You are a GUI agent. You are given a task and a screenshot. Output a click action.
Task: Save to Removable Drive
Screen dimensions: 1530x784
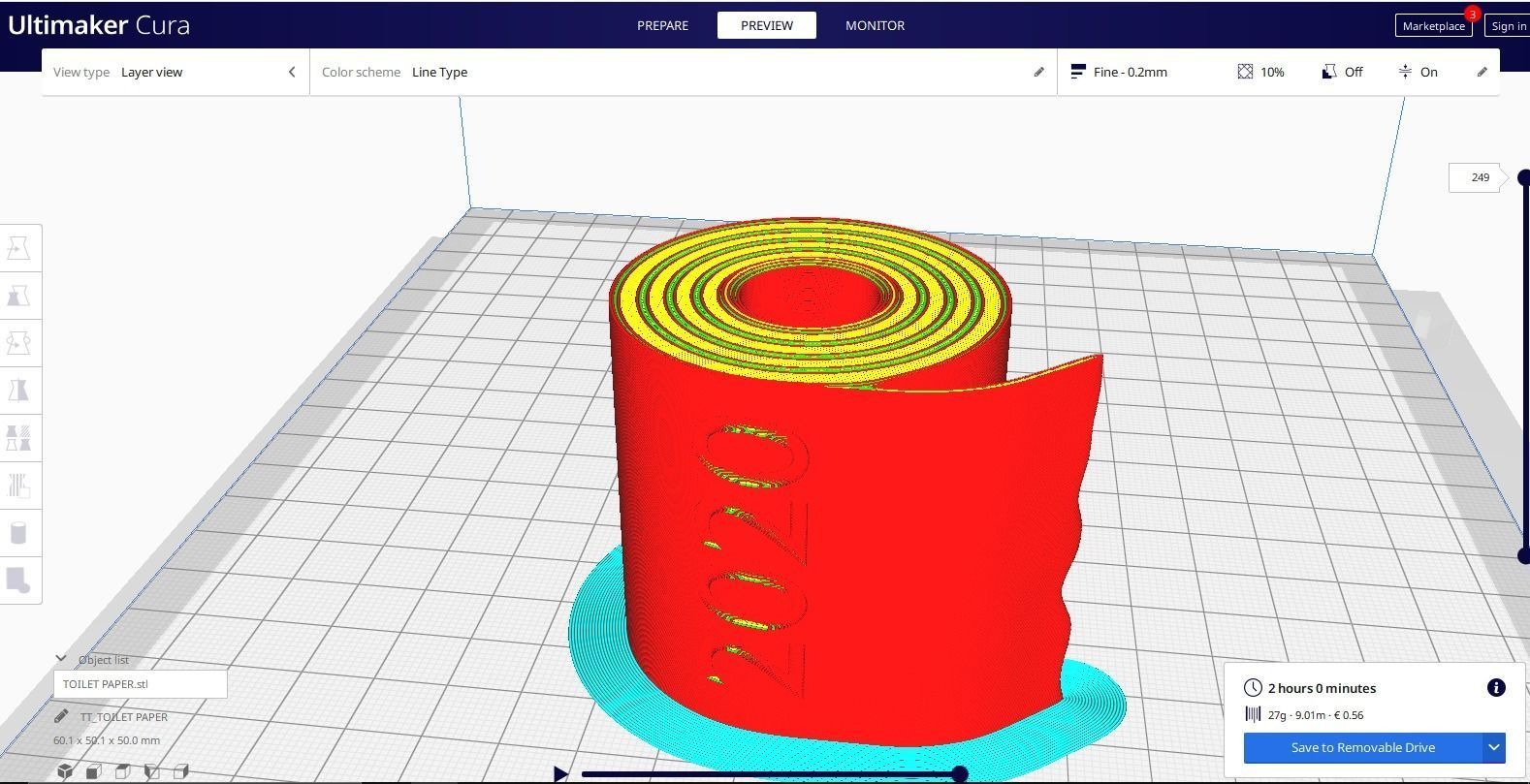(x=1362, y=747)
